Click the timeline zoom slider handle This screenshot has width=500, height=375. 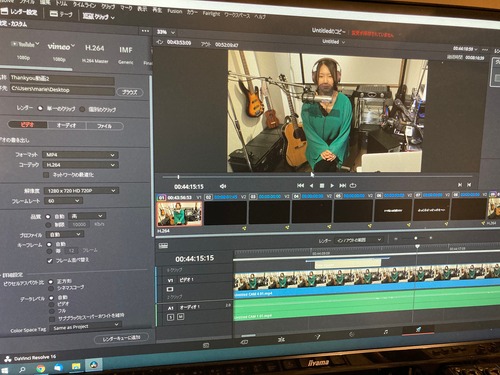[415, 238]
